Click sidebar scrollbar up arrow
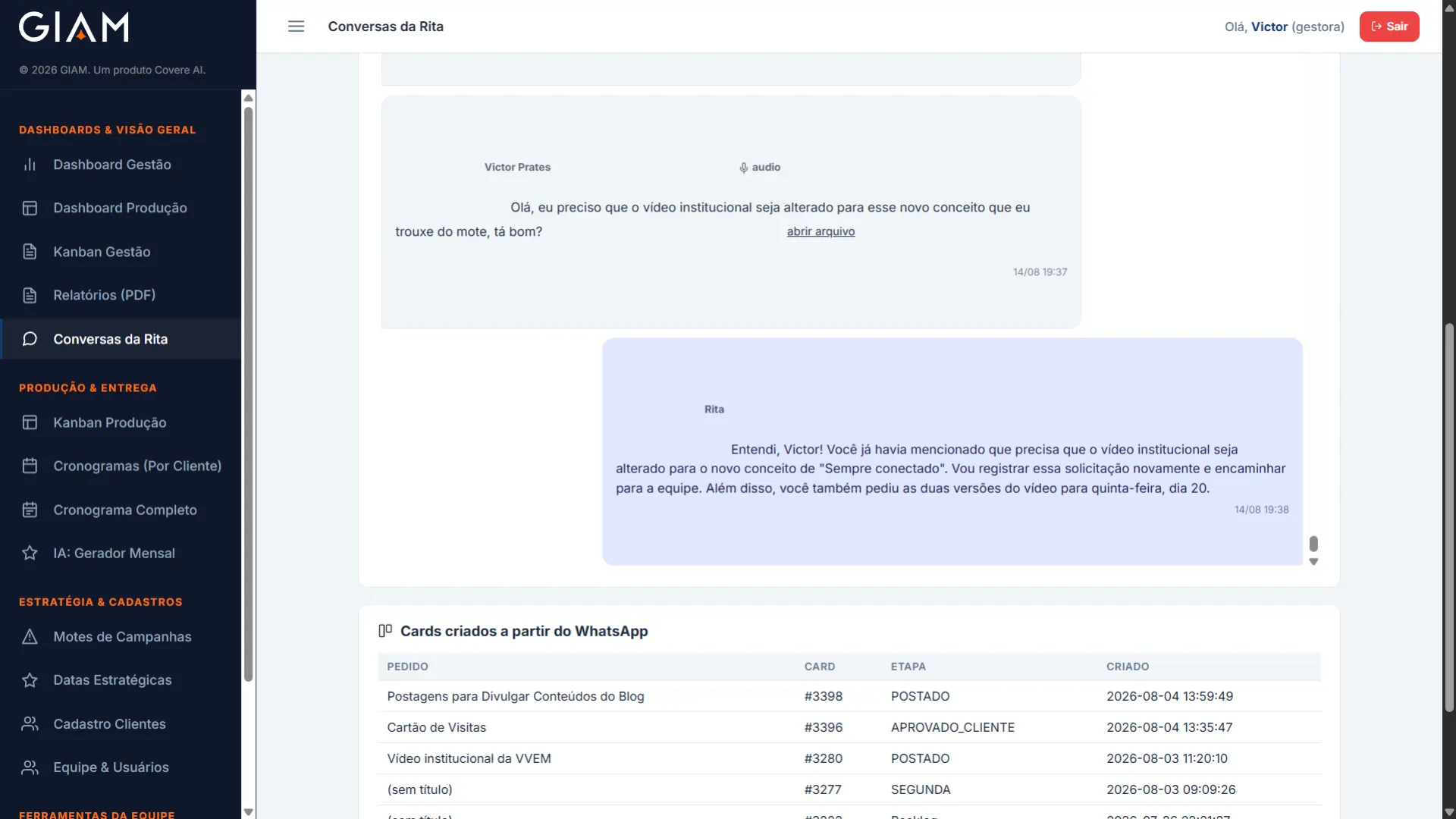 pos(248,98)
